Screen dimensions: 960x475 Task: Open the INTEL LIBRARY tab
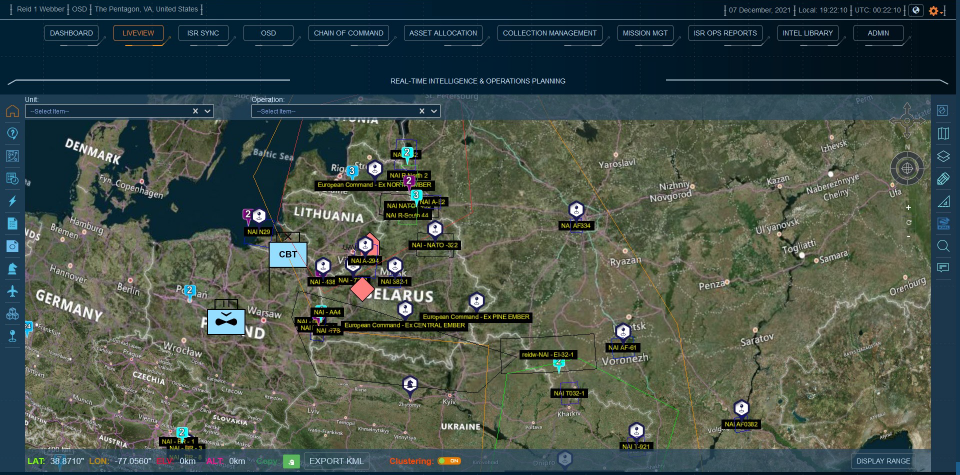(808, 33)
